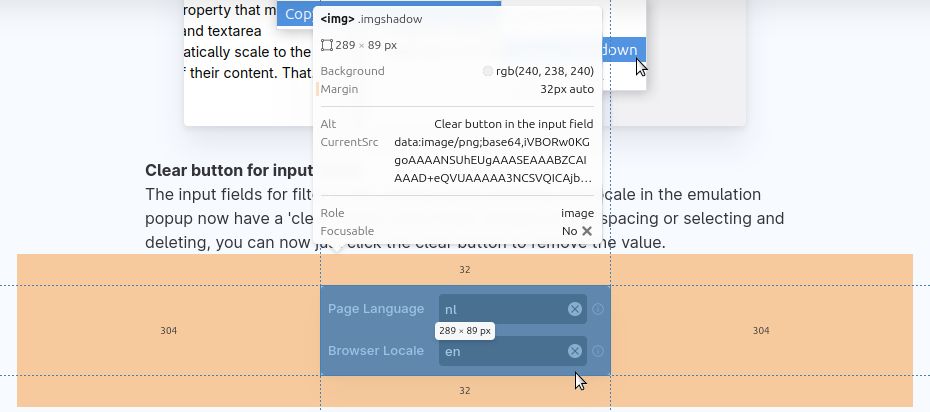
Task: Click the info icon next to Browser Locale
Action: [x=598, y=351]
